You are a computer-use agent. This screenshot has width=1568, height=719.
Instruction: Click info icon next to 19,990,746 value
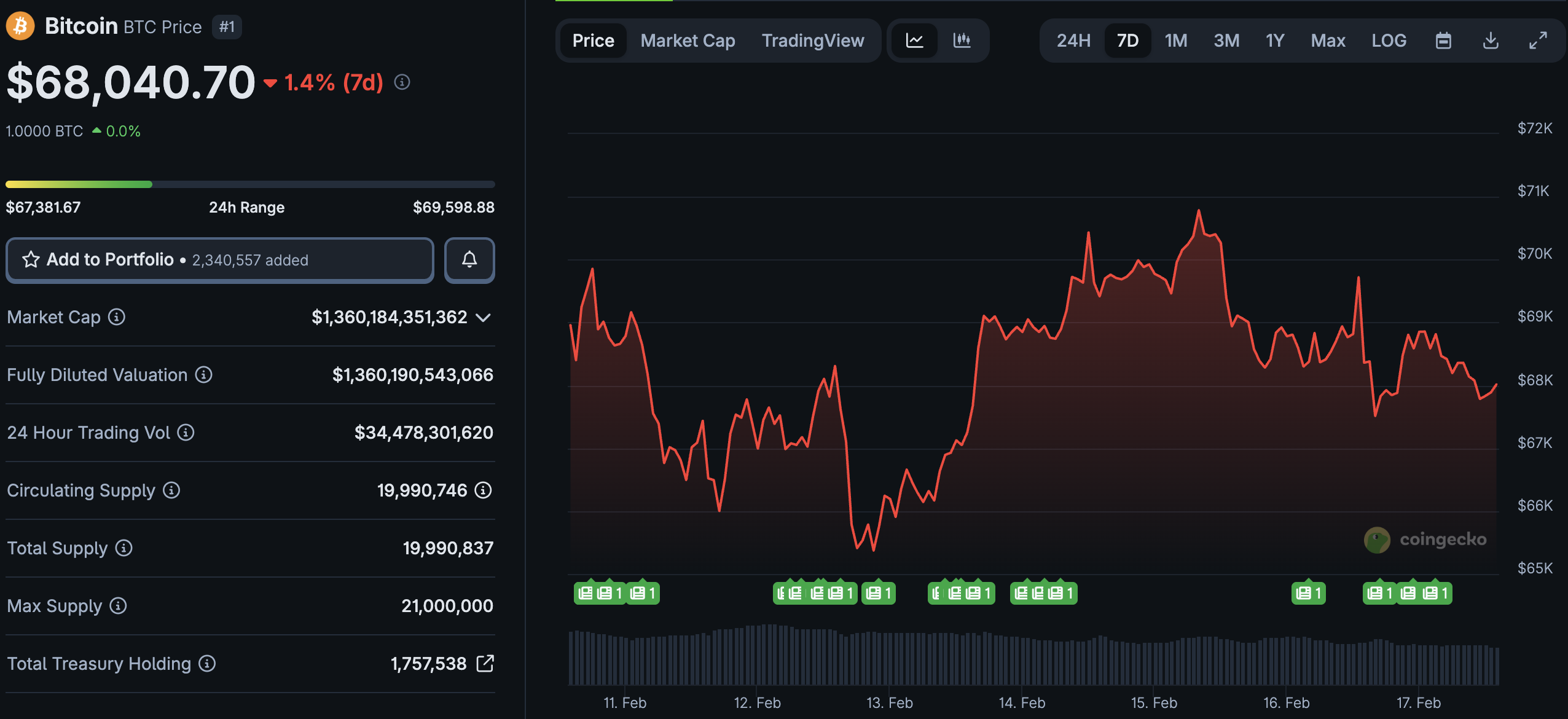[x=484, y=490]
